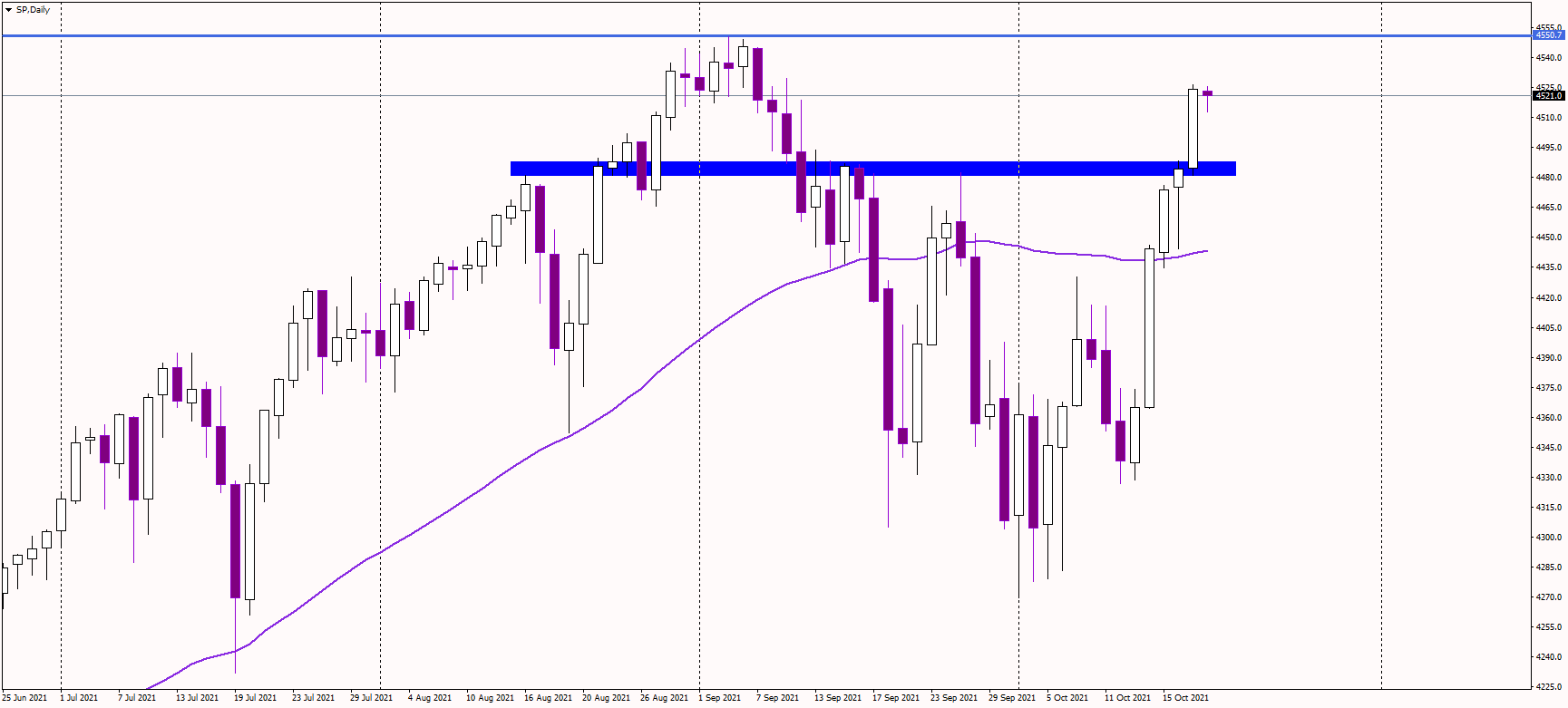The image size is (1568, 708).
Task: Click the 7 Jul 2021 date label
Action: [x=137, y=698]
